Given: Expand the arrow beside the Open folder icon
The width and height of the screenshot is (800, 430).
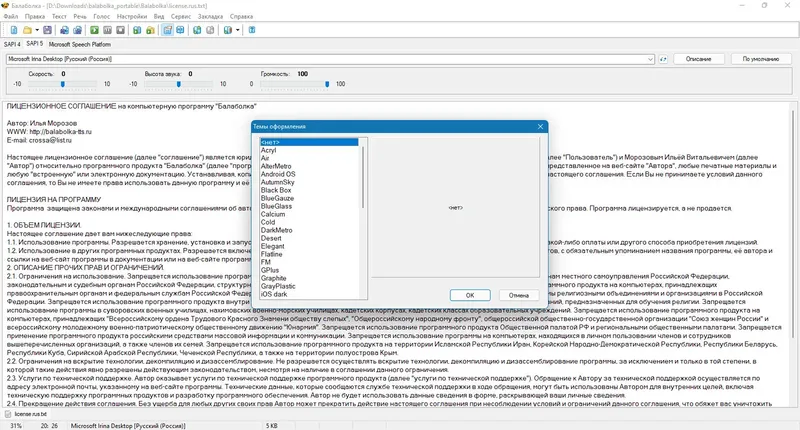Looking at the screenshot, I should [x=37, y=30].
